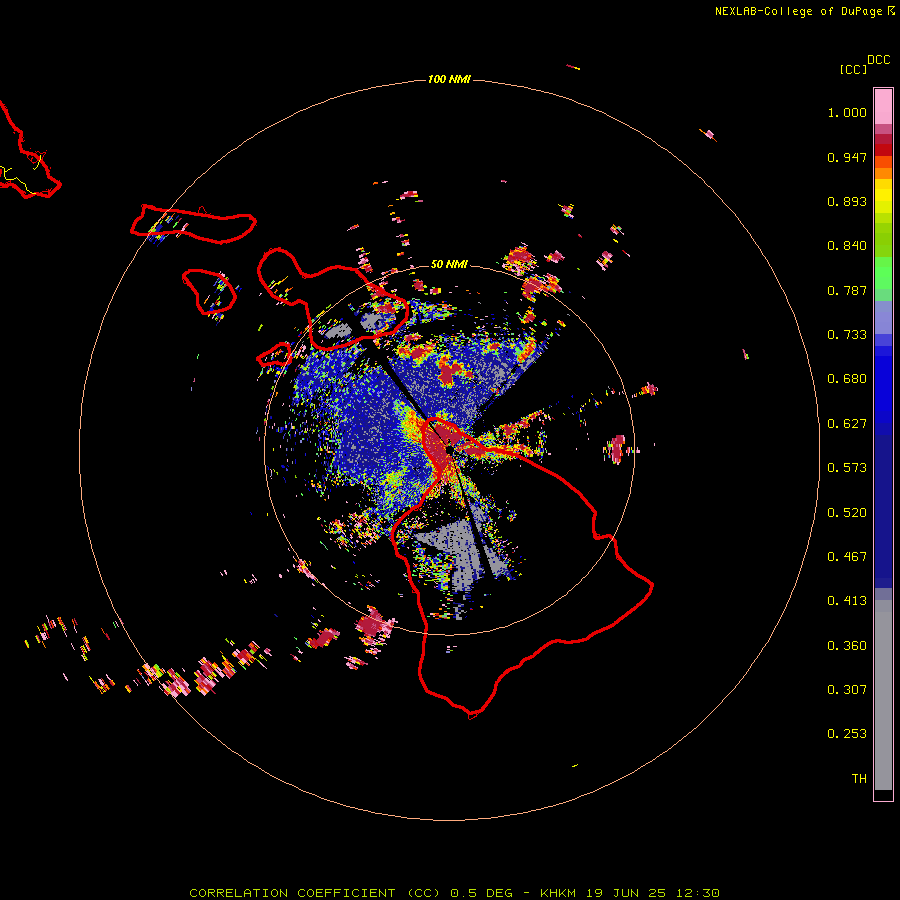Click the 0.680 scale value

(847, 379)
